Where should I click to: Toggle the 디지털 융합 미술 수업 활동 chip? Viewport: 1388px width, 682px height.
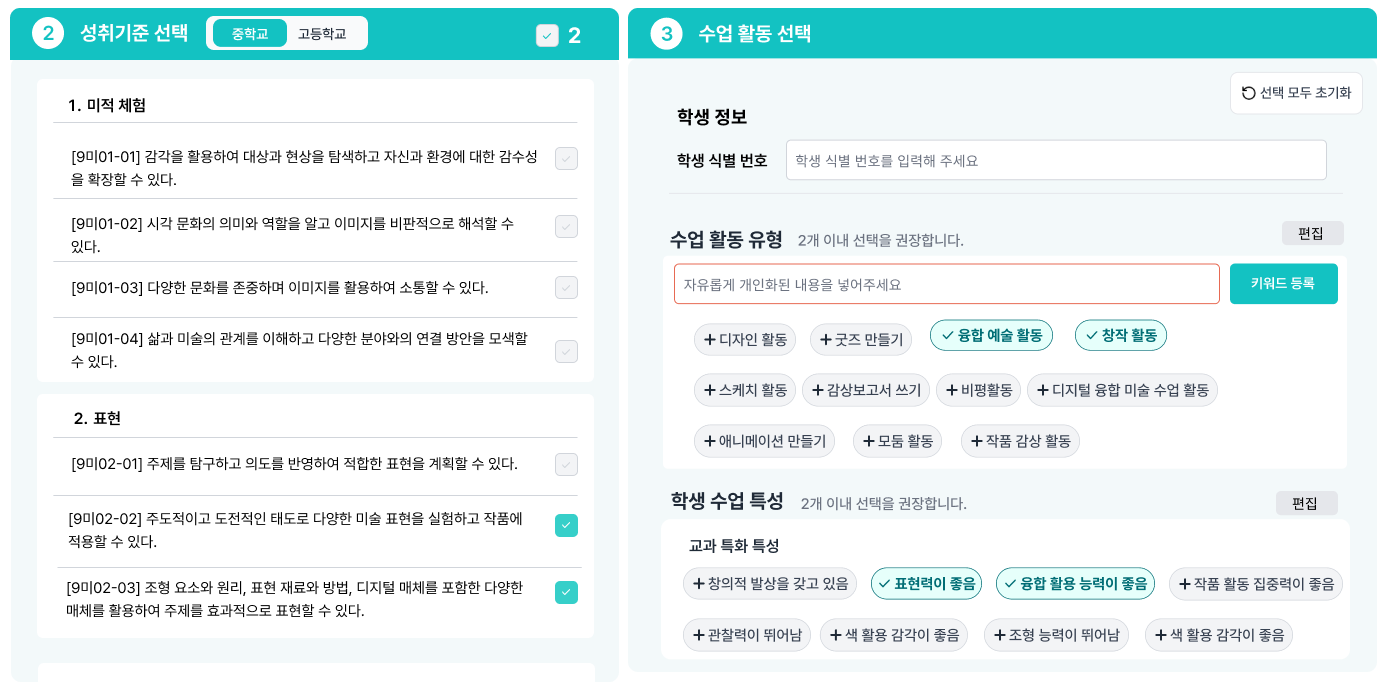[x=1122, y=390]
